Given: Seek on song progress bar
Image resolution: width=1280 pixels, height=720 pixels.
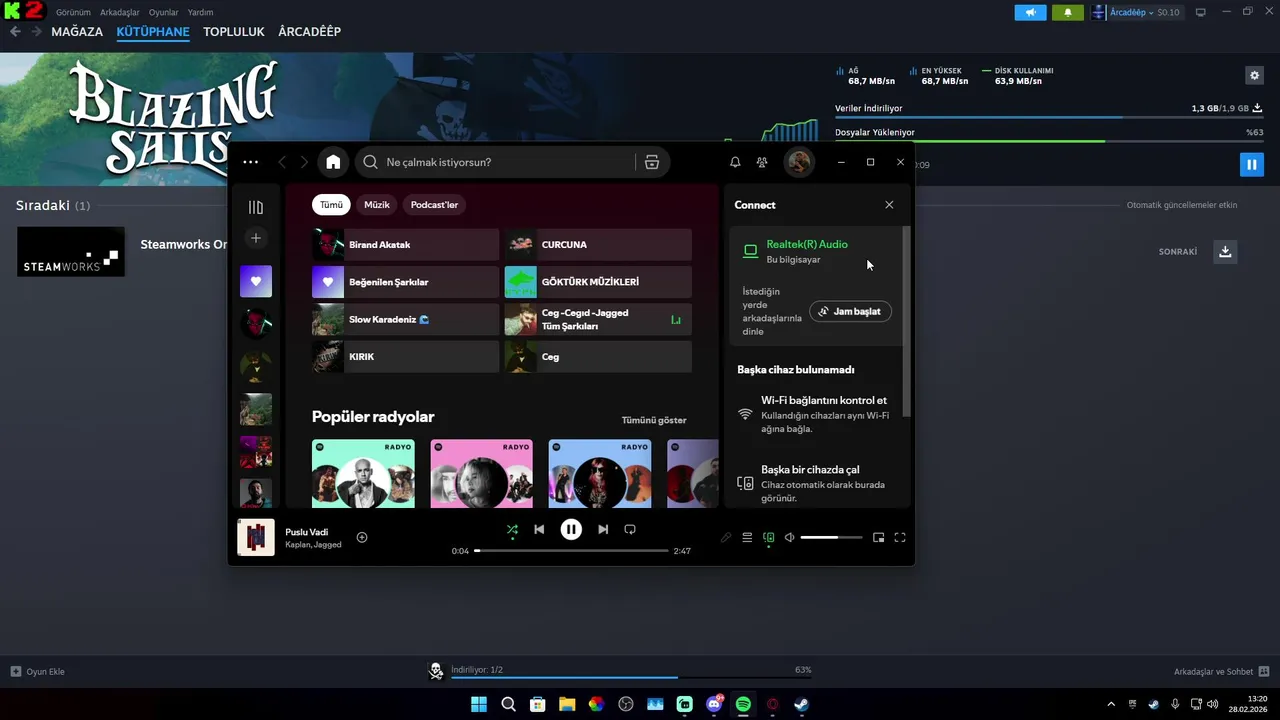Looking at the screenshot, I should [x=571, y=551].
